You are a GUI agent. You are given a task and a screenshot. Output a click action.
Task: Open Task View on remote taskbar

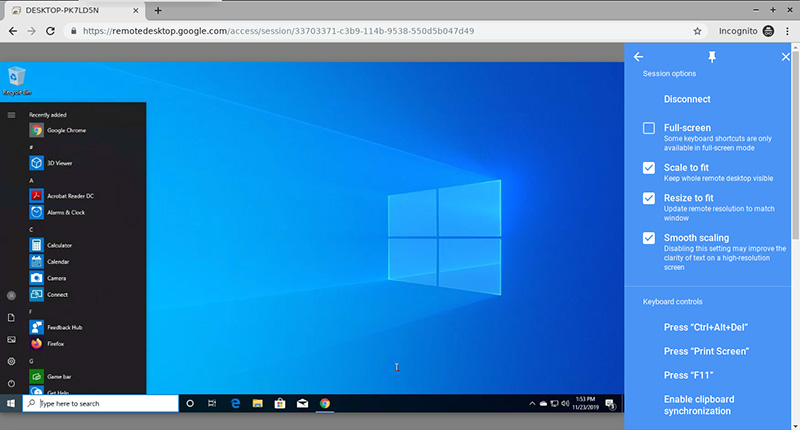(212, 403)
